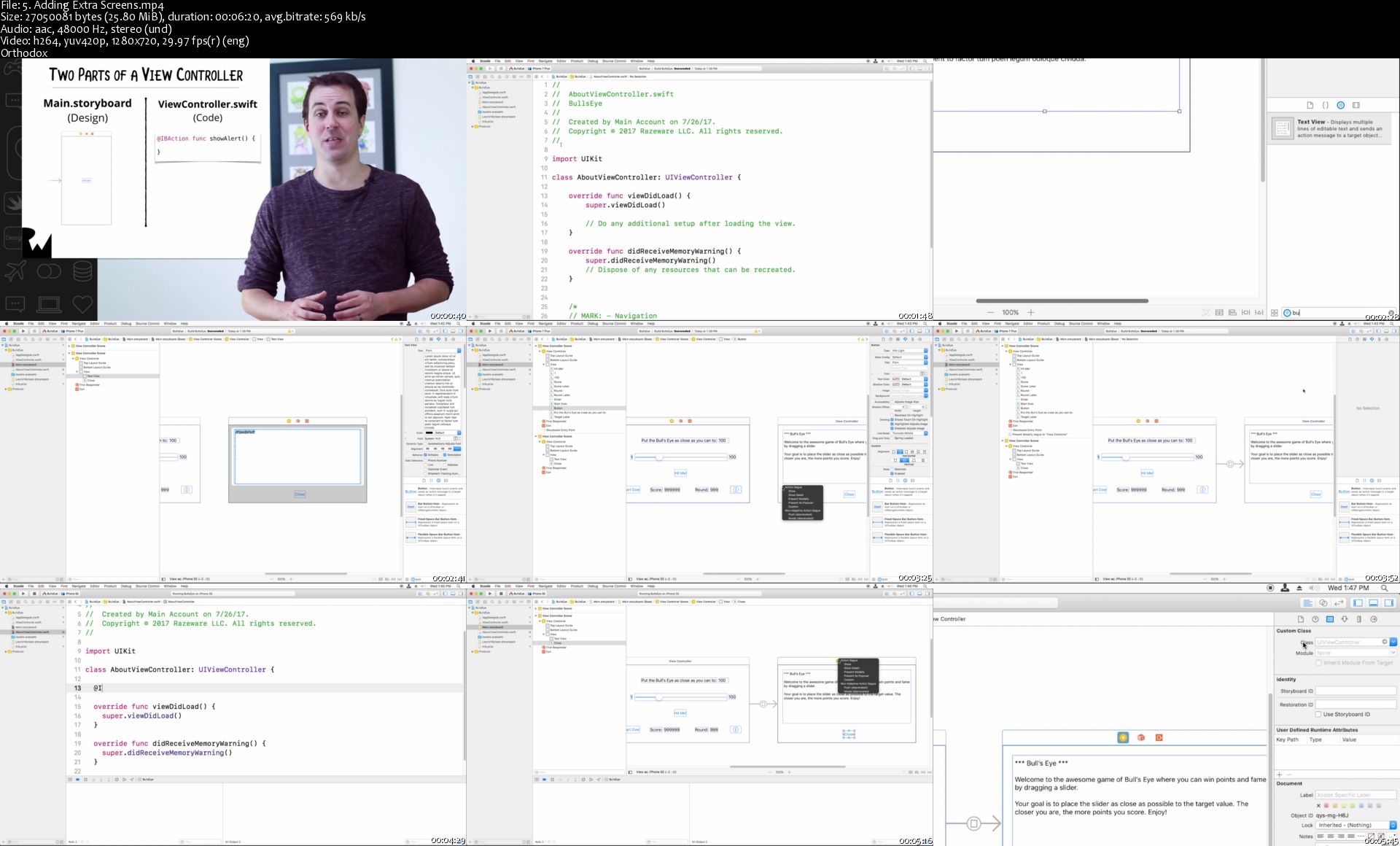Expand the Module combo box arrow
This screenshot has height=846, width=1400.
pyautogui.click(x=1393, y=653)
